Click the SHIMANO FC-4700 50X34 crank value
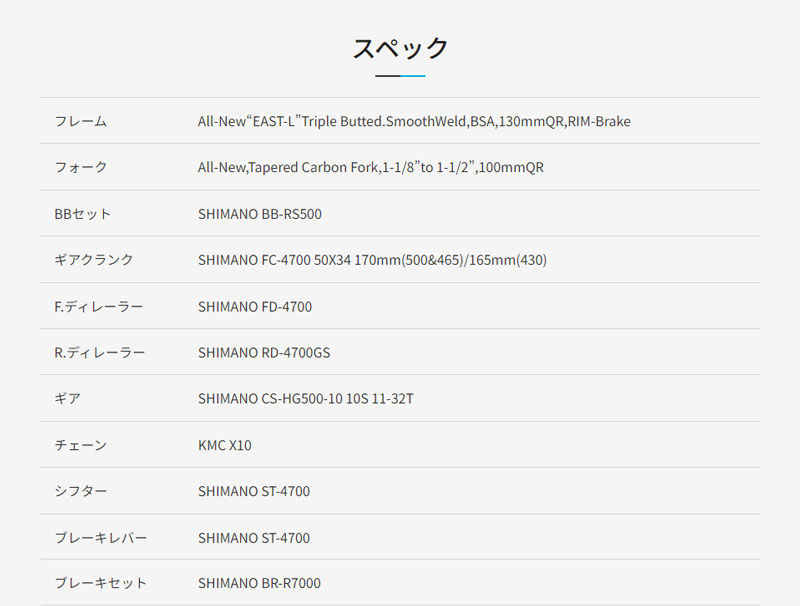 coord(372,260)
